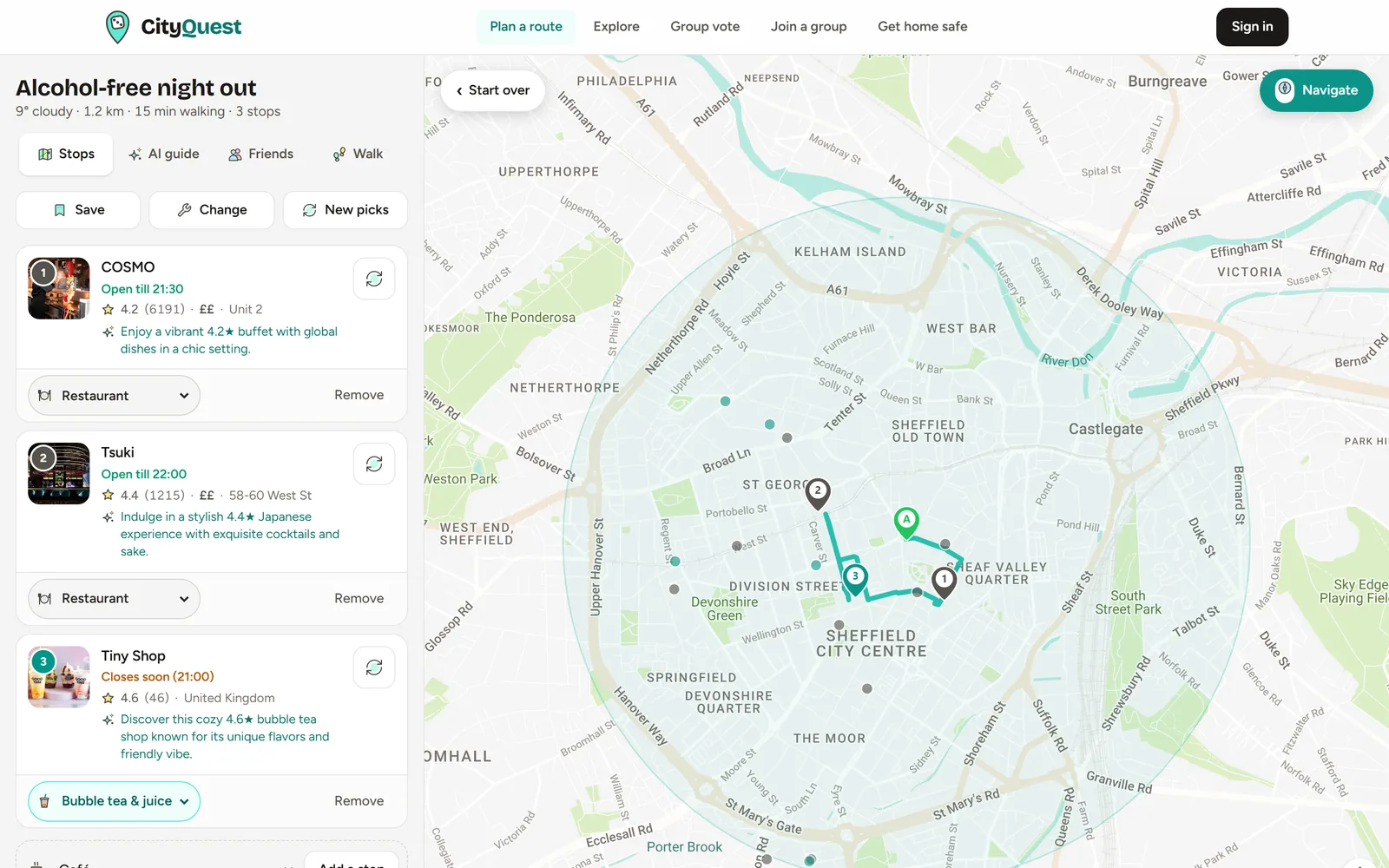The width and height of the screenshot is (1389, 868).
Task: Open the Tsuki photo thumbnail
Action: pyautogui.click(x=59, y=474)
